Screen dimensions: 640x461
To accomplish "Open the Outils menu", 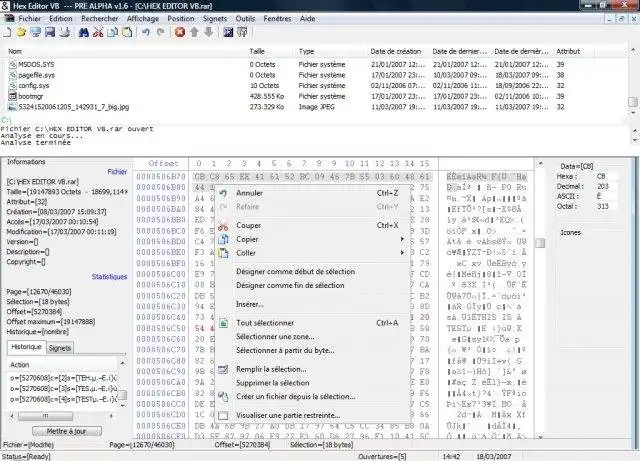I will (245, 18).
